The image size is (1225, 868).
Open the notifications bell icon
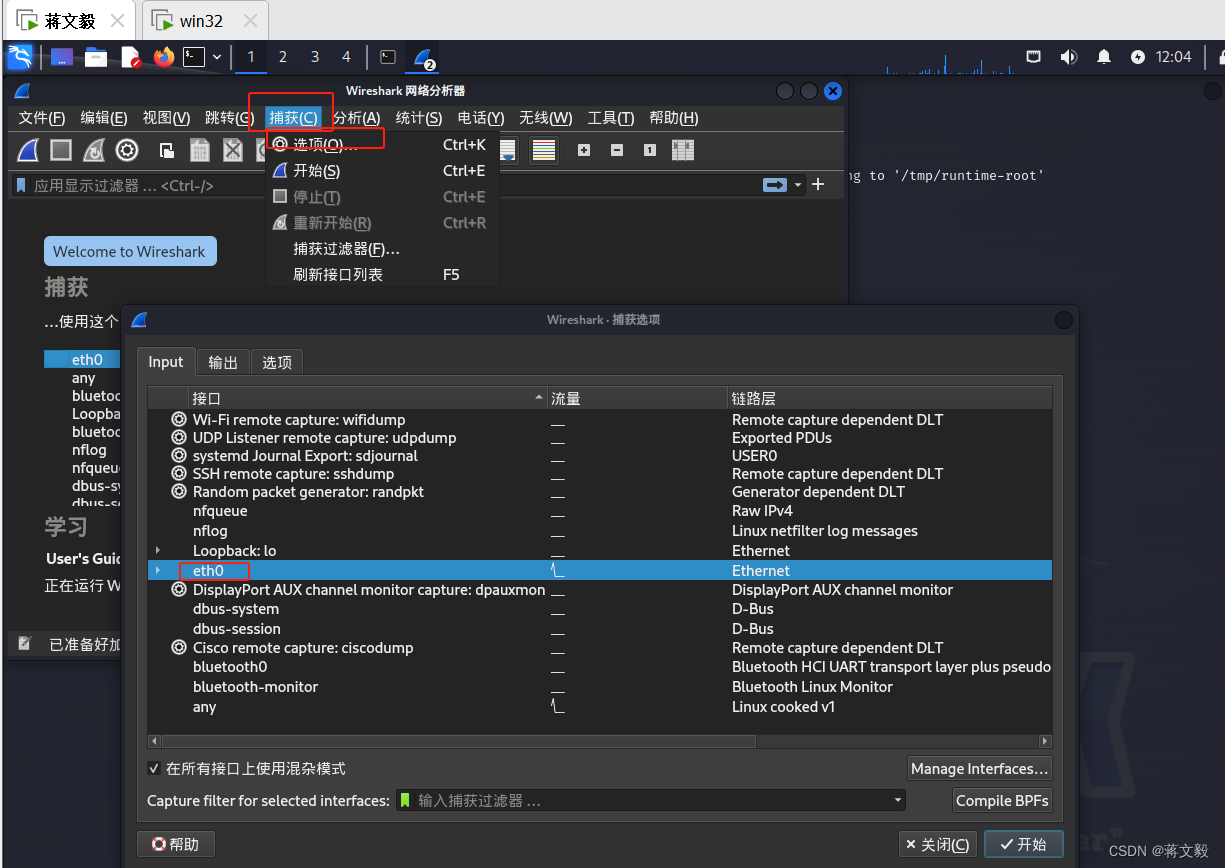click(x=1104, y=57)
